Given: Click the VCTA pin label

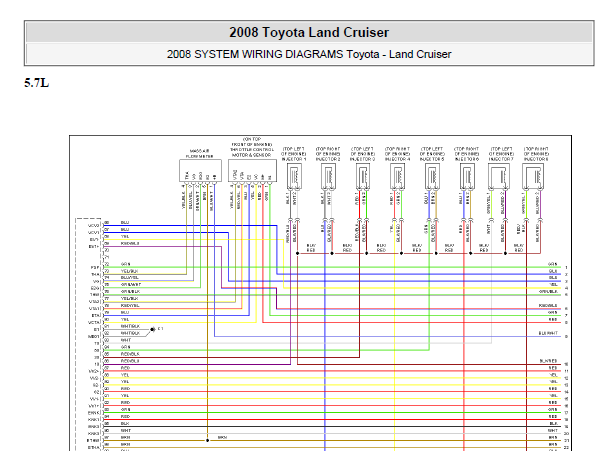Looking at the screenshot, I should 93,323.
